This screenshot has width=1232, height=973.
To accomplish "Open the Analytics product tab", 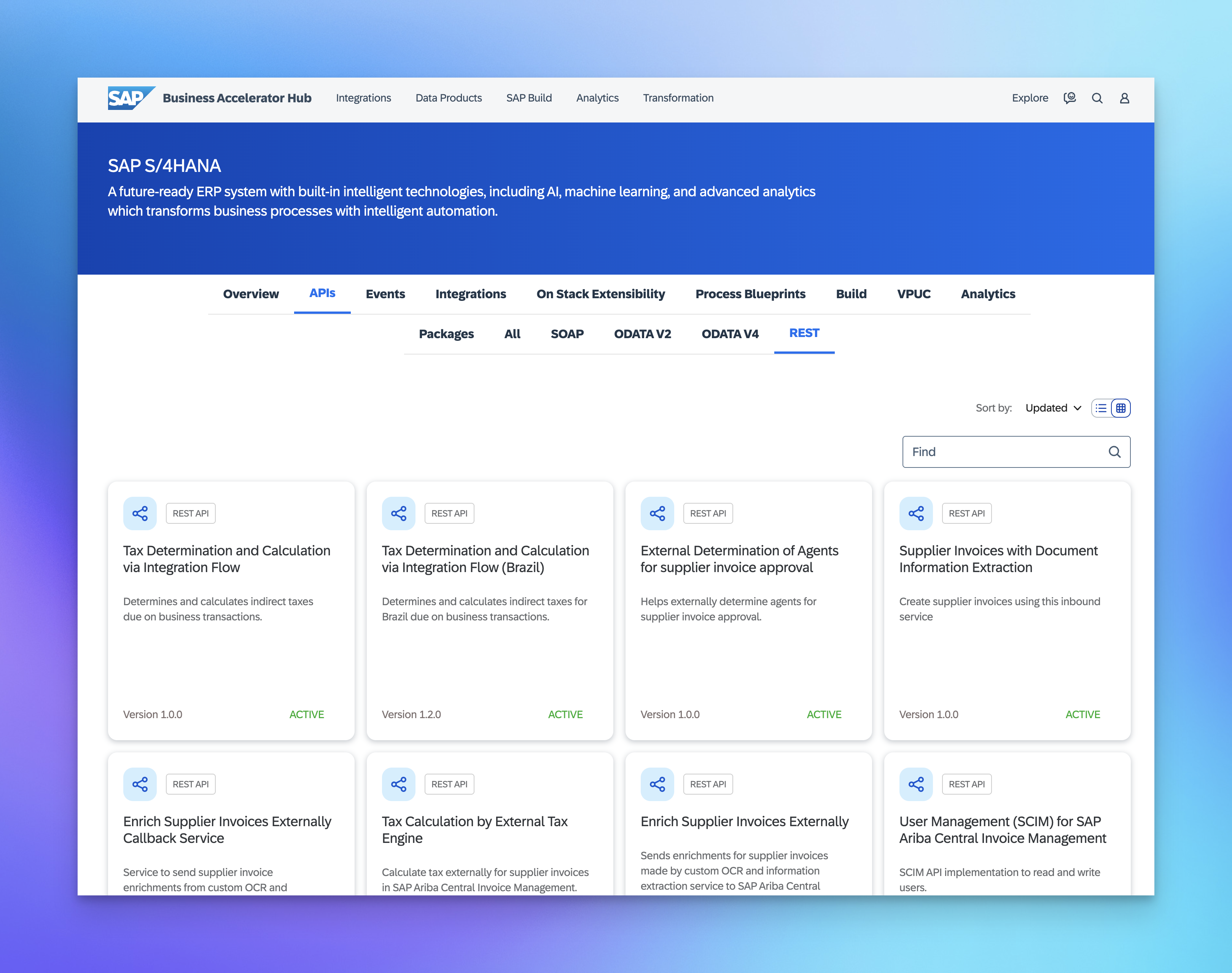I will pyautogui.click(x=988, y=294).
